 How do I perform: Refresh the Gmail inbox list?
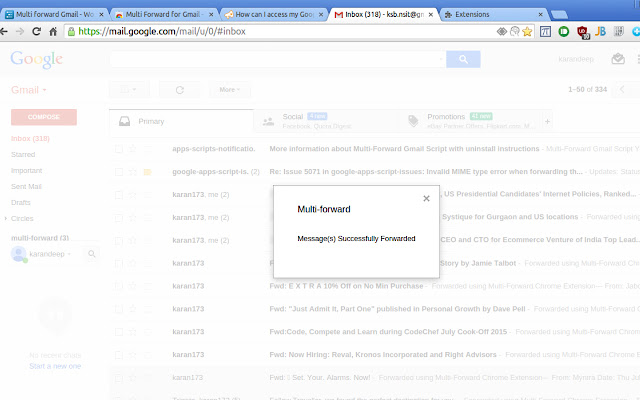point(180,90)
